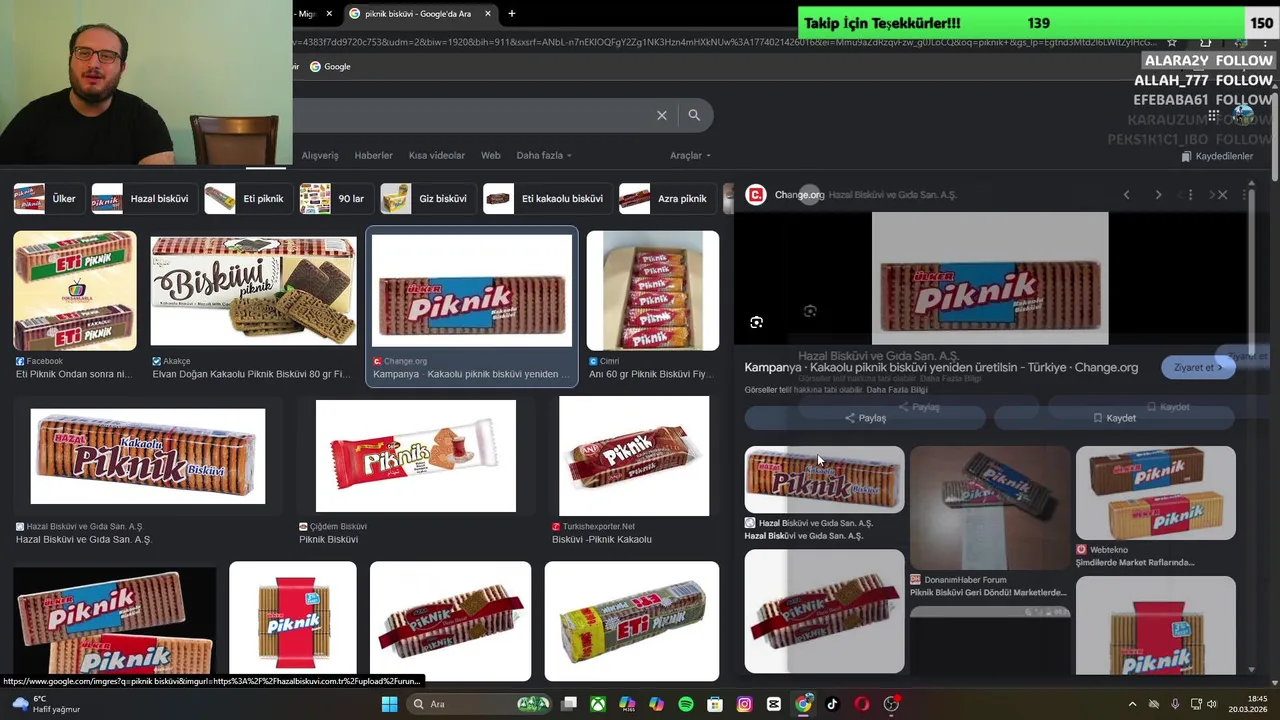Open OBS Studio from taskbar
The image size is (1280, 720).
[891, 704]
